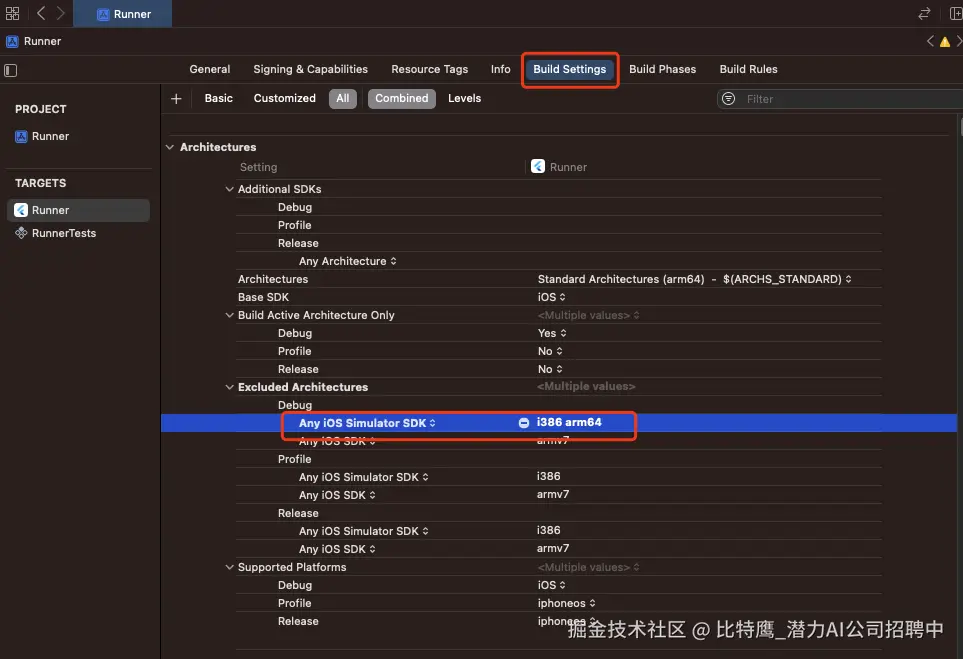963x659 pixels.
Task: Open the General tab
Action: [209, 69]
